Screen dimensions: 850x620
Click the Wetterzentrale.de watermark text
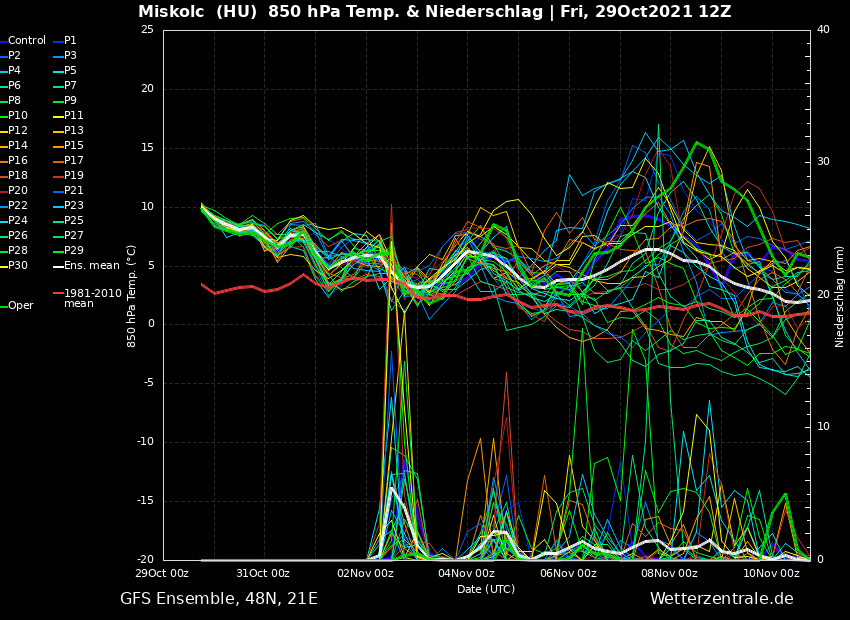pos(721,599)
